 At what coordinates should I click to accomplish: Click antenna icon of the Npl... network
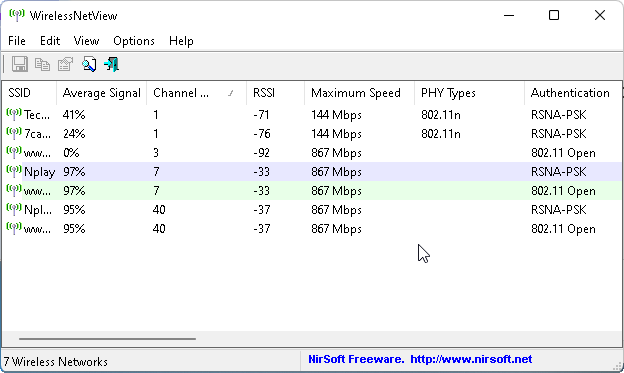coord(14,209)
